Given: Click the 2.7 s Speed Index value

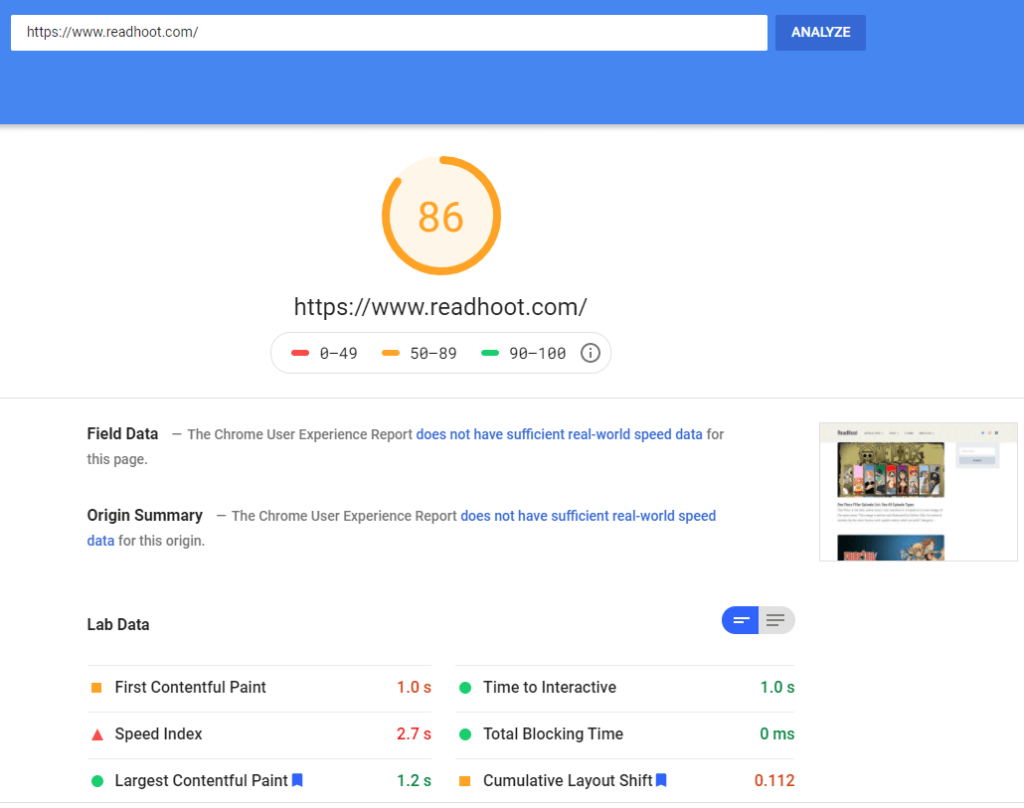Looking at the screenshot, I should [414, 734].
